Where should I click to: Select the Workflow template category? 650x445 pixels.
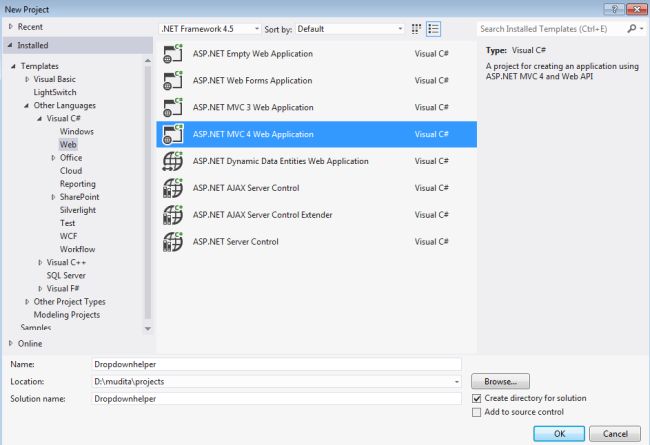(78, 249)
